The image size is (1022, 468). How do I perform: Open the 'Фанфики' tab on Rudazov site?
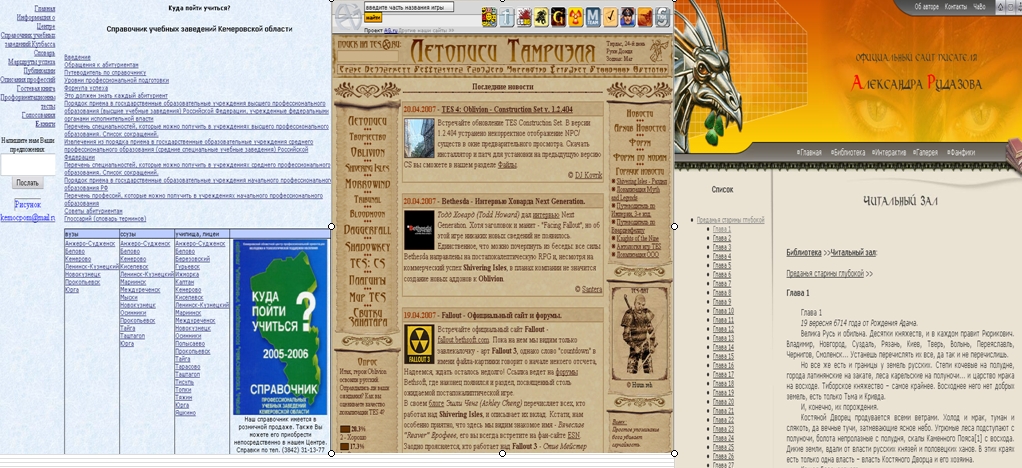coord(963,153)
